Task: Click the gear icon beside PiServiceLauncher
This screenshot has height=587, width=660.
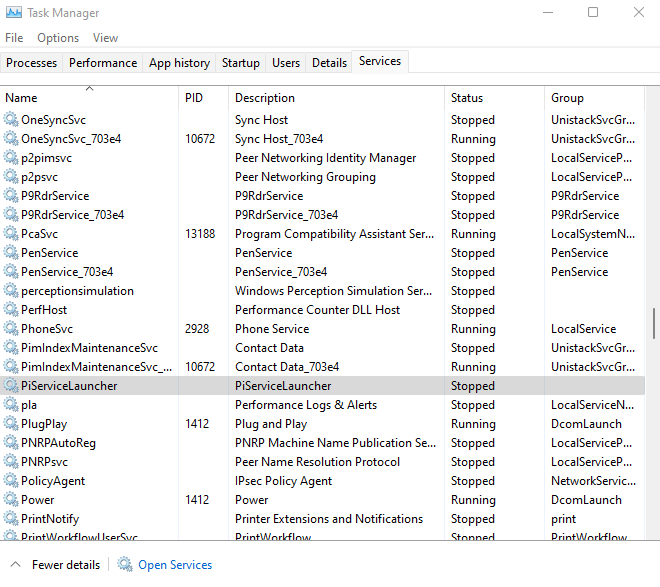Action: pyautogui.click(x=11, y=385)
